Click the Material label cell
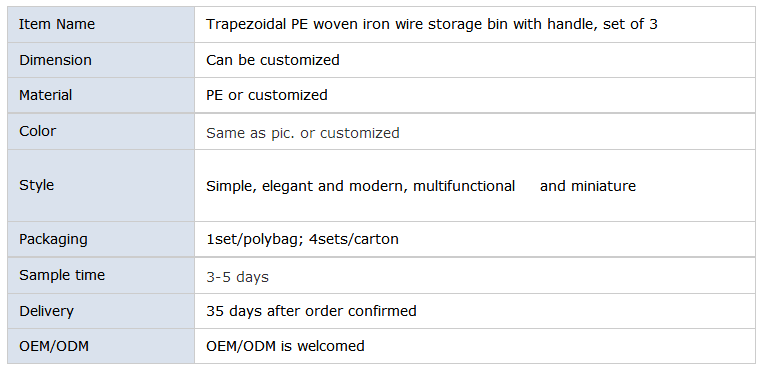The height and width of the screenshot is (369, 761). pyautogui.click(x=101, y=95)
